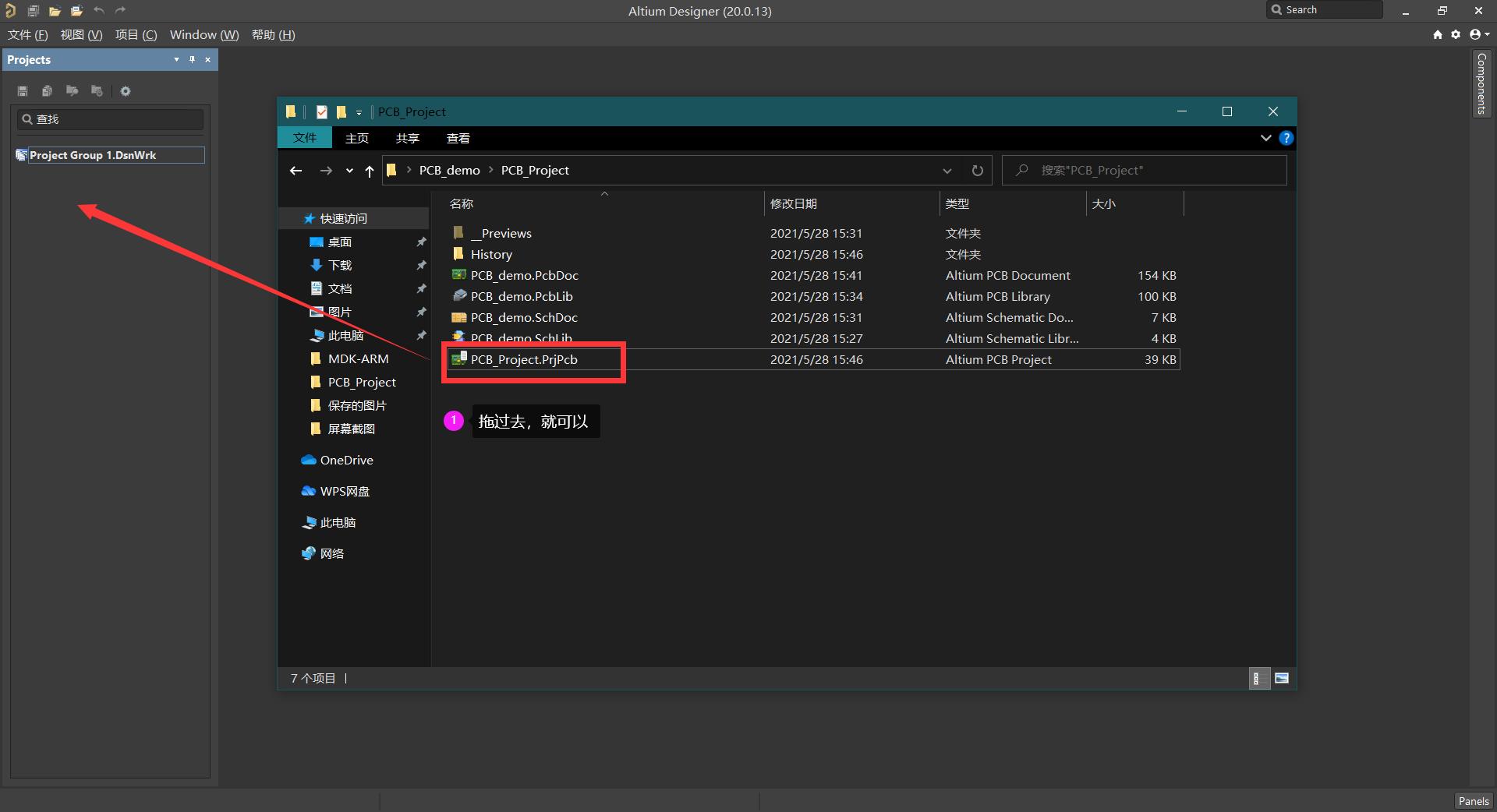Open the 帮助 (H) menu
Viewport: 1497px width, 812px height.
coord(274,35)
